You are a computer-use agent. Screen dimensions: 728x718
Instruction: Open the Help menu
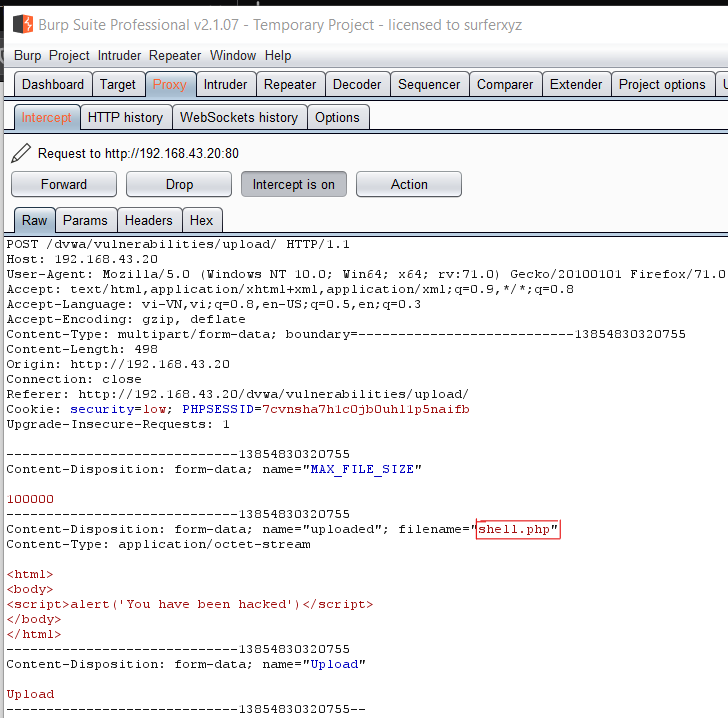278,55
